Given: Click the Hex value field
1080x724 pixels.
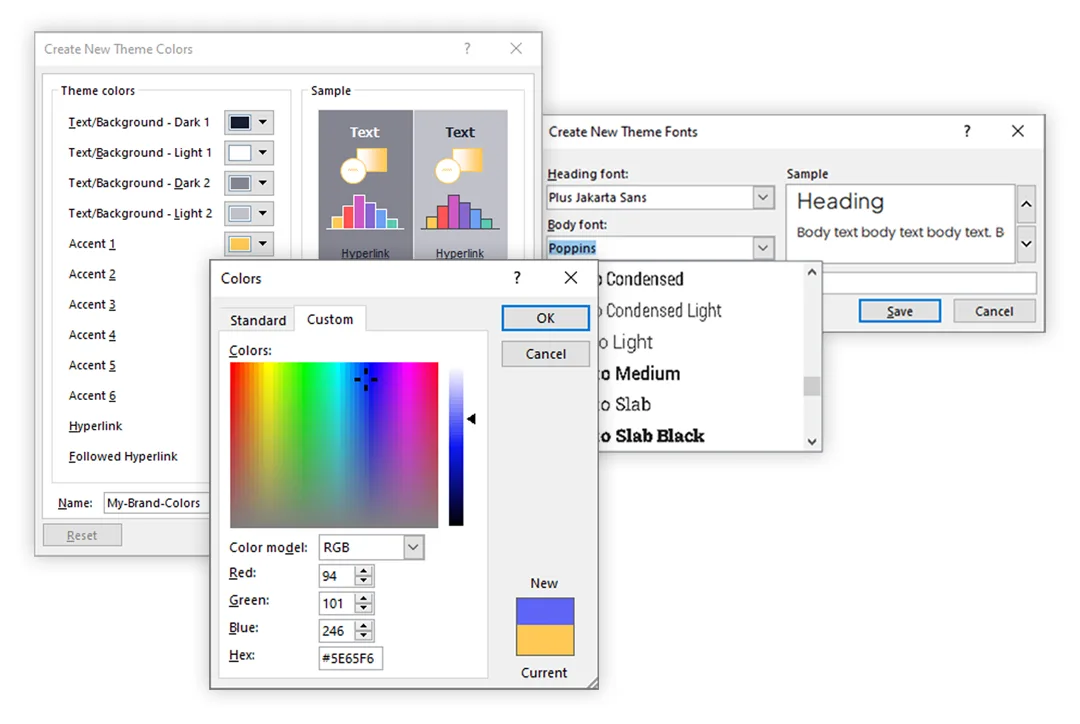Looking at the screenshot, I should [351, 659].
